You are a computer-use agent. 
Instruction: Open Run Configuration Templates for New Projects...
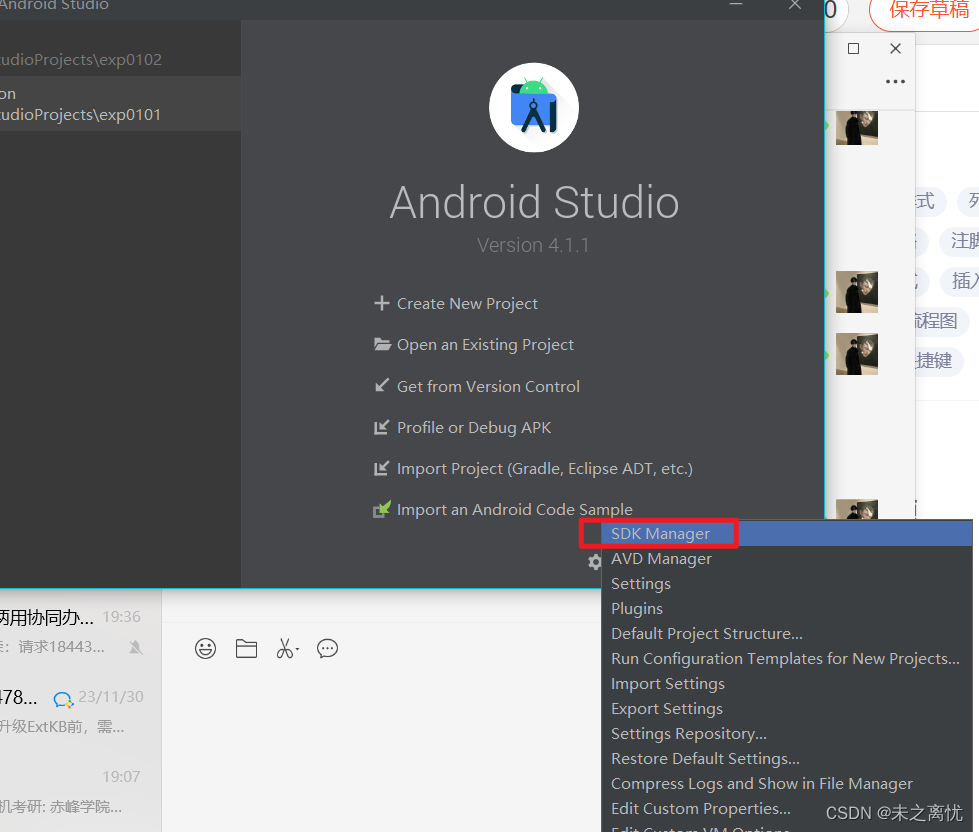click(787, 658)
